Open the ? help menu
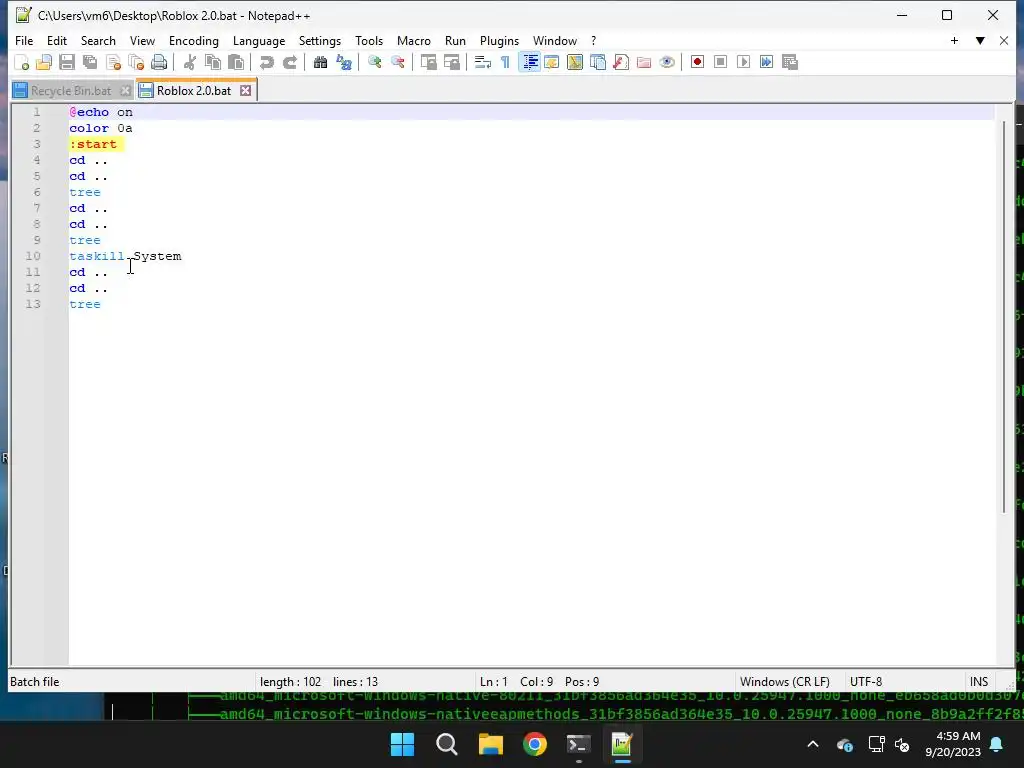Image resolution: width=1024 pixels, height=768 pixels. point(594,40)
